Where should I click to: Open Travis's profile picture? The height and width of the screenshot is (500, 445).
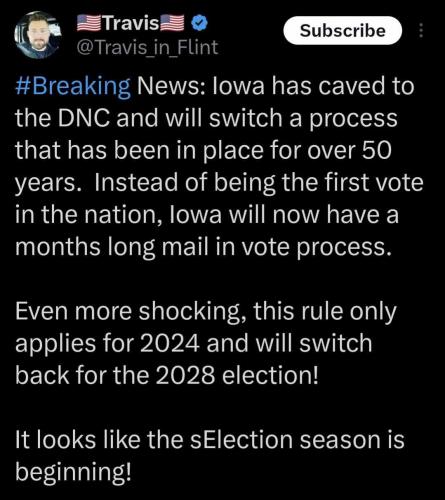pos(38,35)
